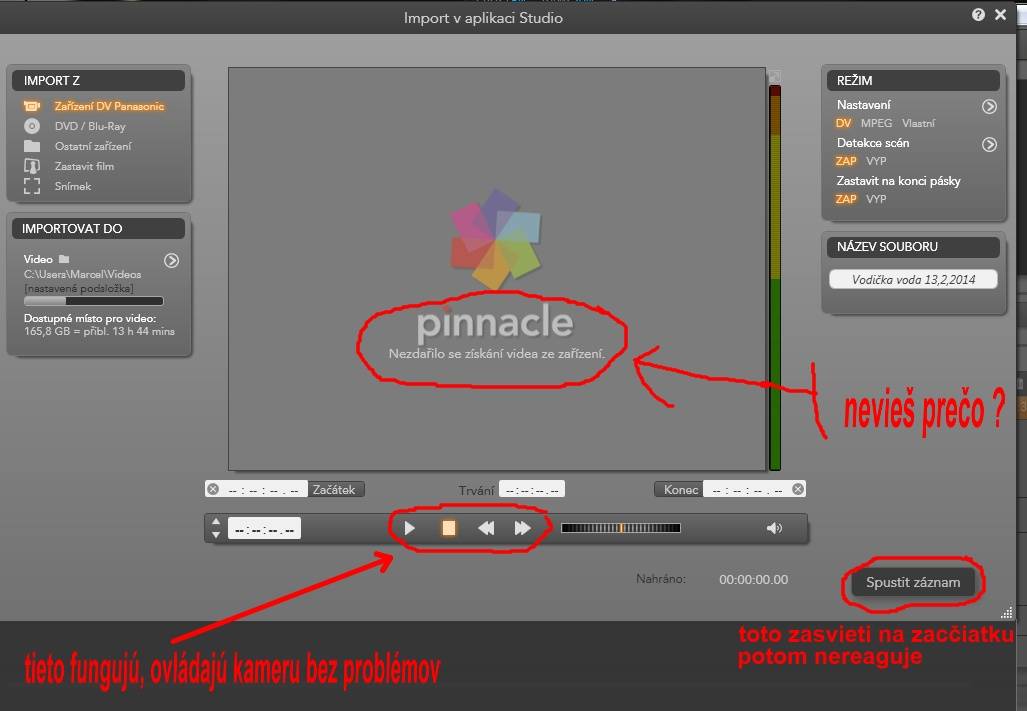Open the help question mark icon
The image size is (1027, 711).
(x=978, y=15)
